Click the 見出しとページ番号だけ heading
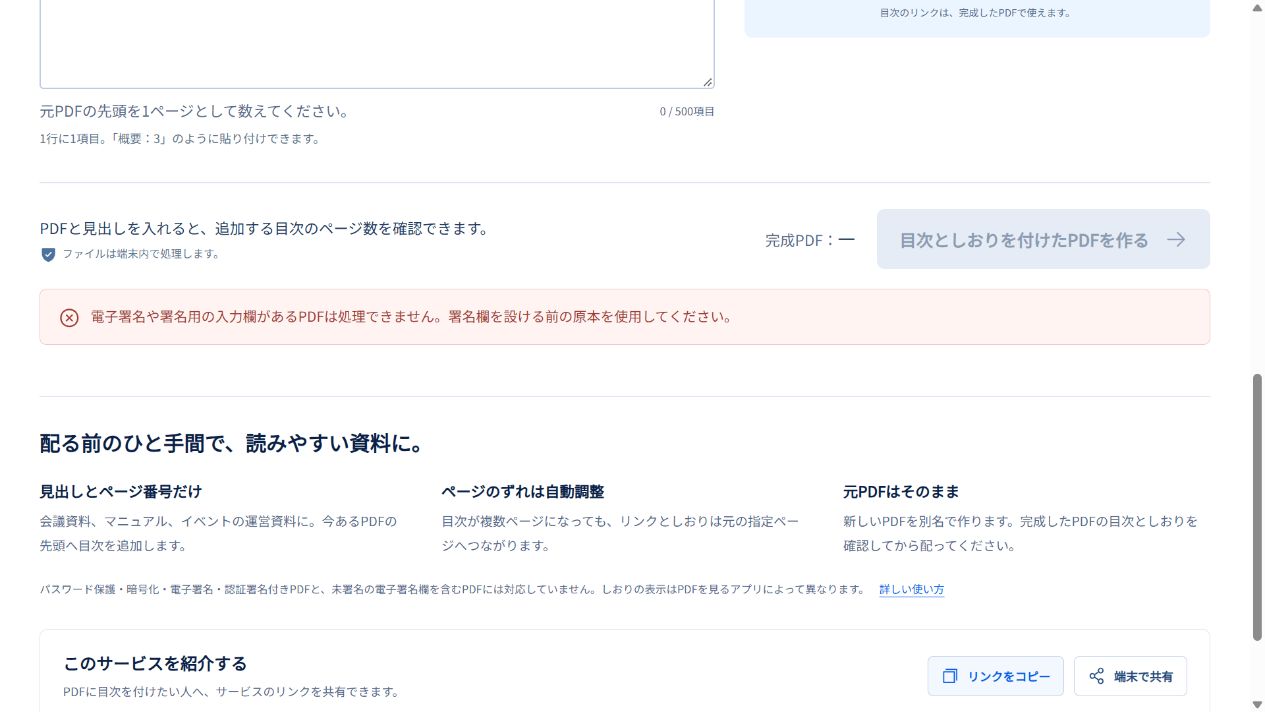Viewport: 1265px width, 712px height. [x=121, y=491]
